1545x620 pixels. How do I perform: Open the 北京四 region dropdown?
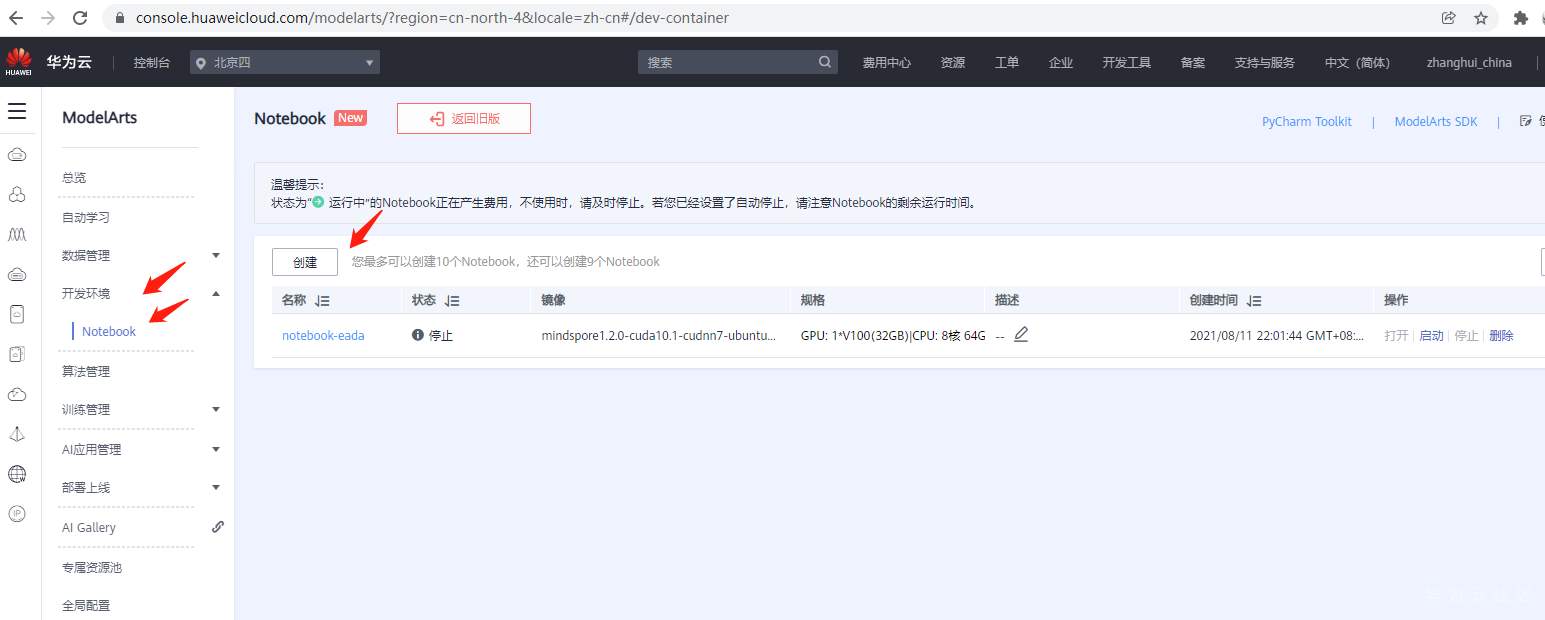(285, 62)
